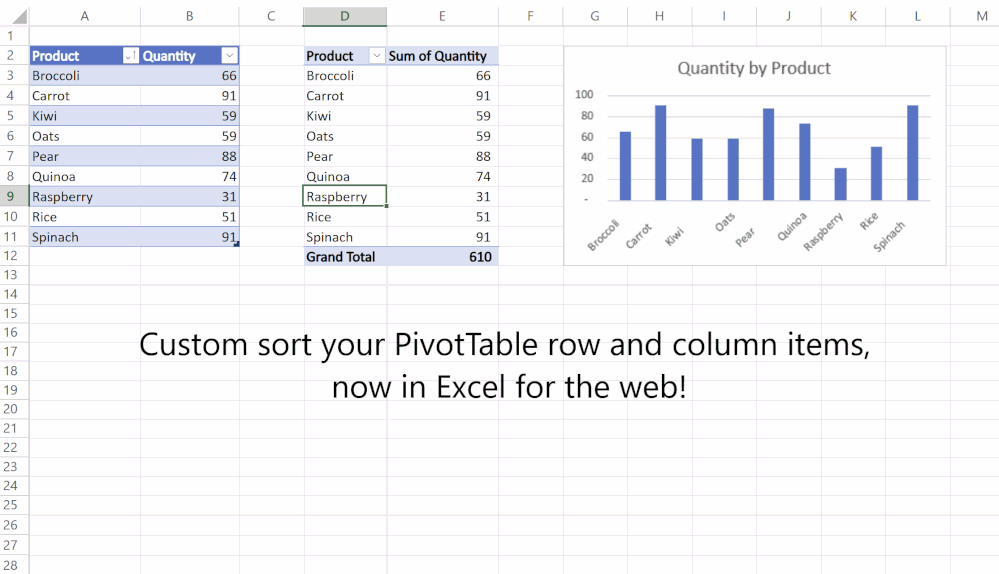The width and height of the screenshot is (999, 574).
Task: Click the Broccoli bar in the chart
Action: click(x=625, y=166)
